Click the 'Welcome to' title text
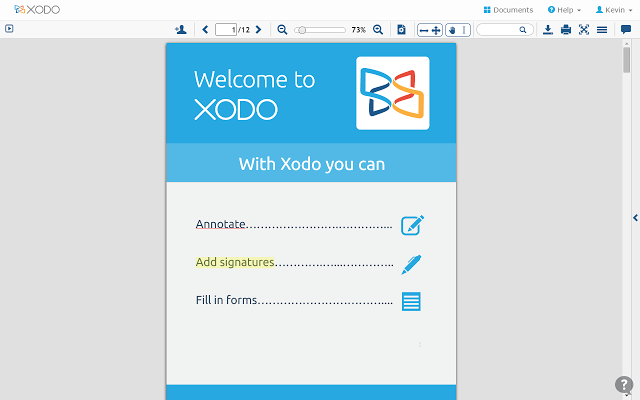 click(x=255, y=79)
